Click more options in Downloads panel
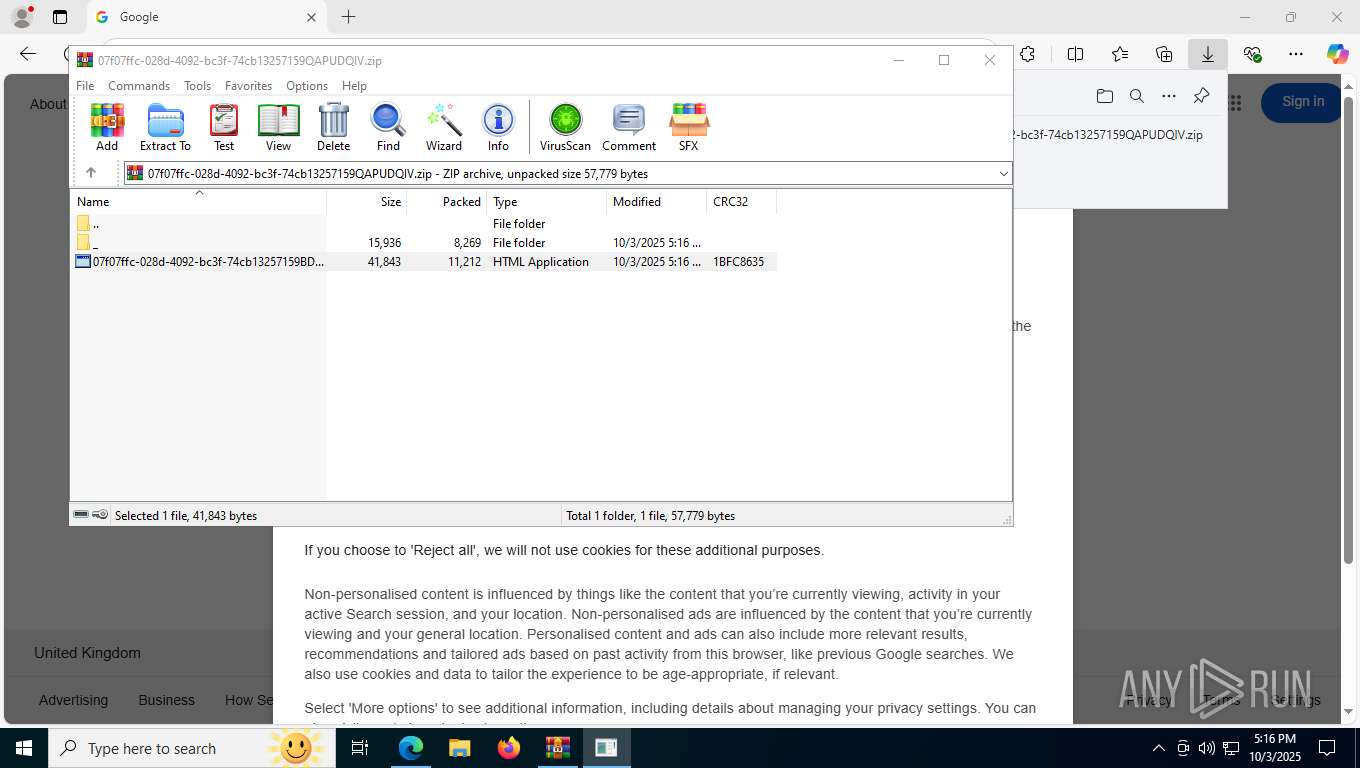The height and width of the screenshot is (768, 1360). pyautogui.click(x=1169, y=96)
